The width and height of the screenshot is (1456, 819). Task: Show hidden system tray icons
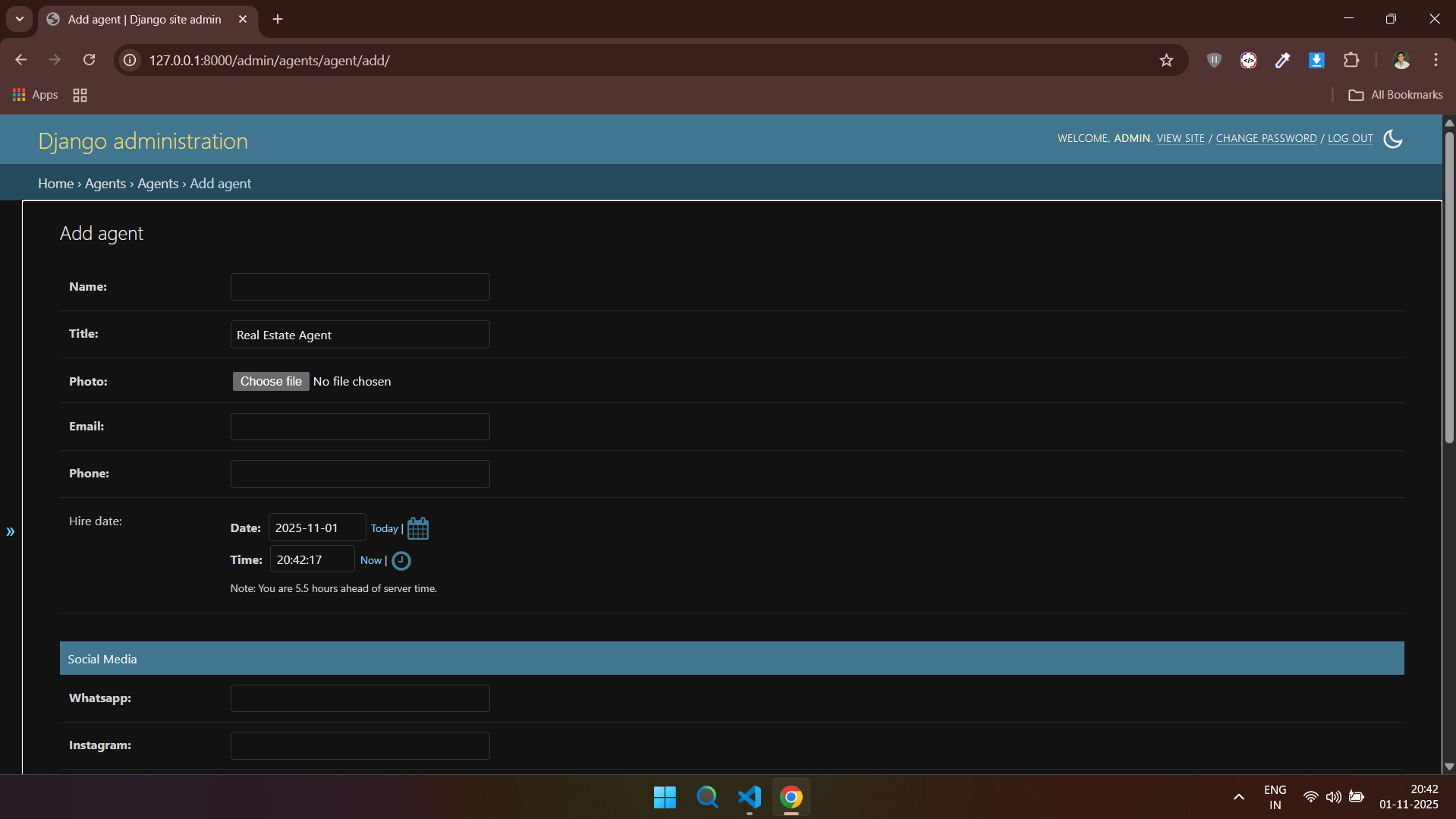(1238, 798)
